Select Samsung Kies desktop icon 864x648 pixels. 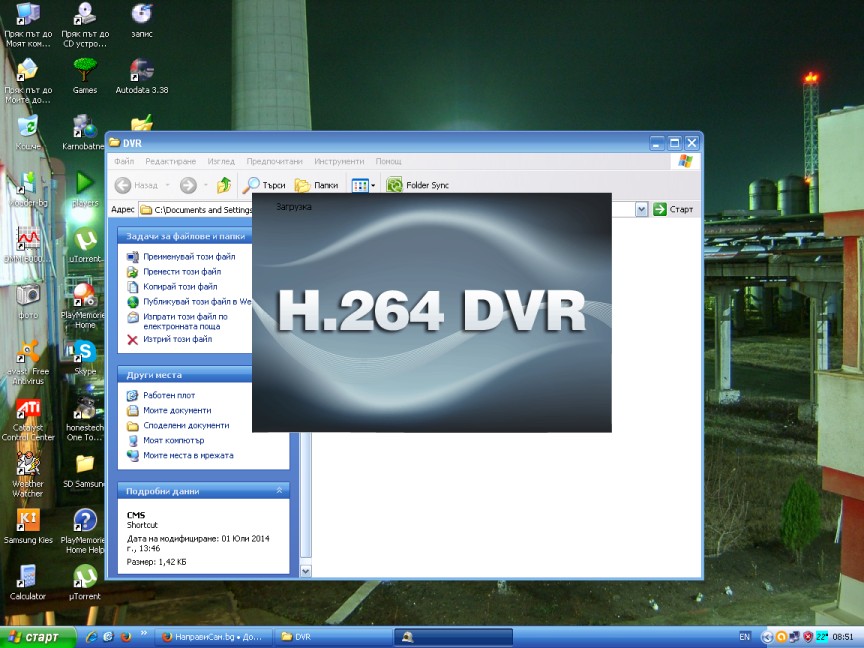pos(28,522)
